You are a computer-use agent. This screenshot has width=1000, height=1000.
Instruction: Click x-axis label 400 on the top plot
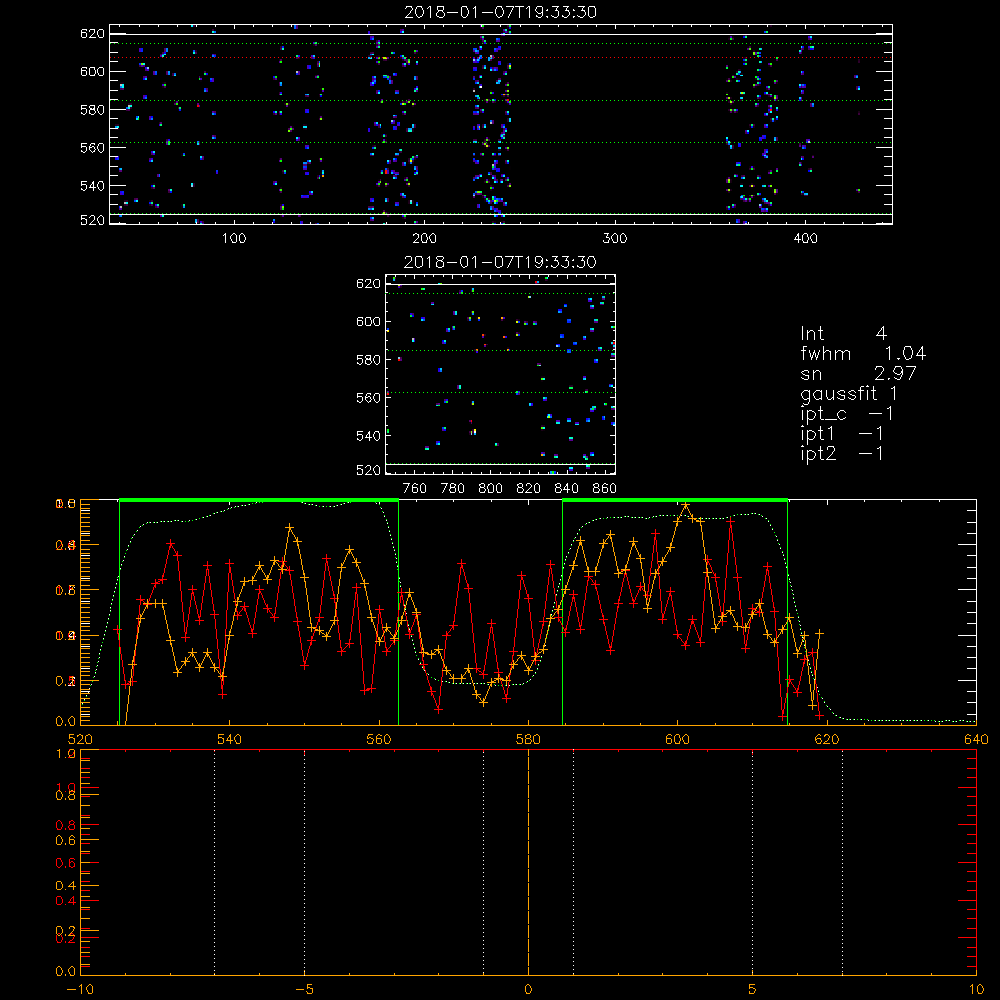pos(805,239)
